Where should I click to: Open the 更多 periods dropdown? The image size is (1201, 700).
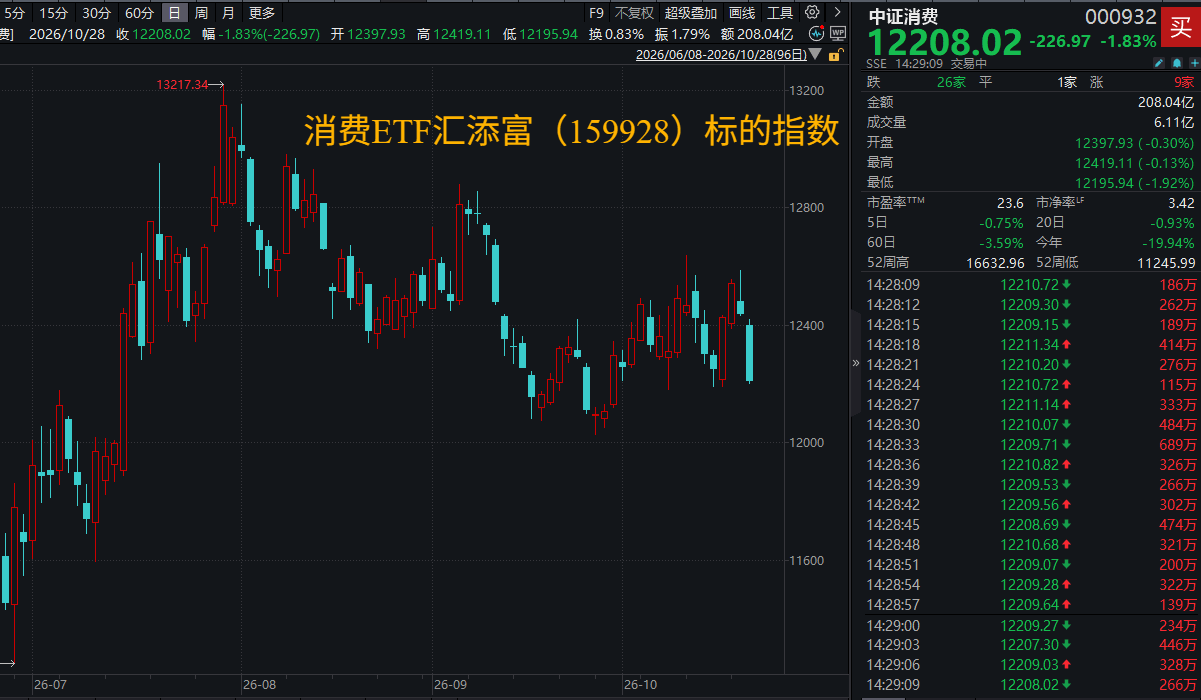[262, 13]
